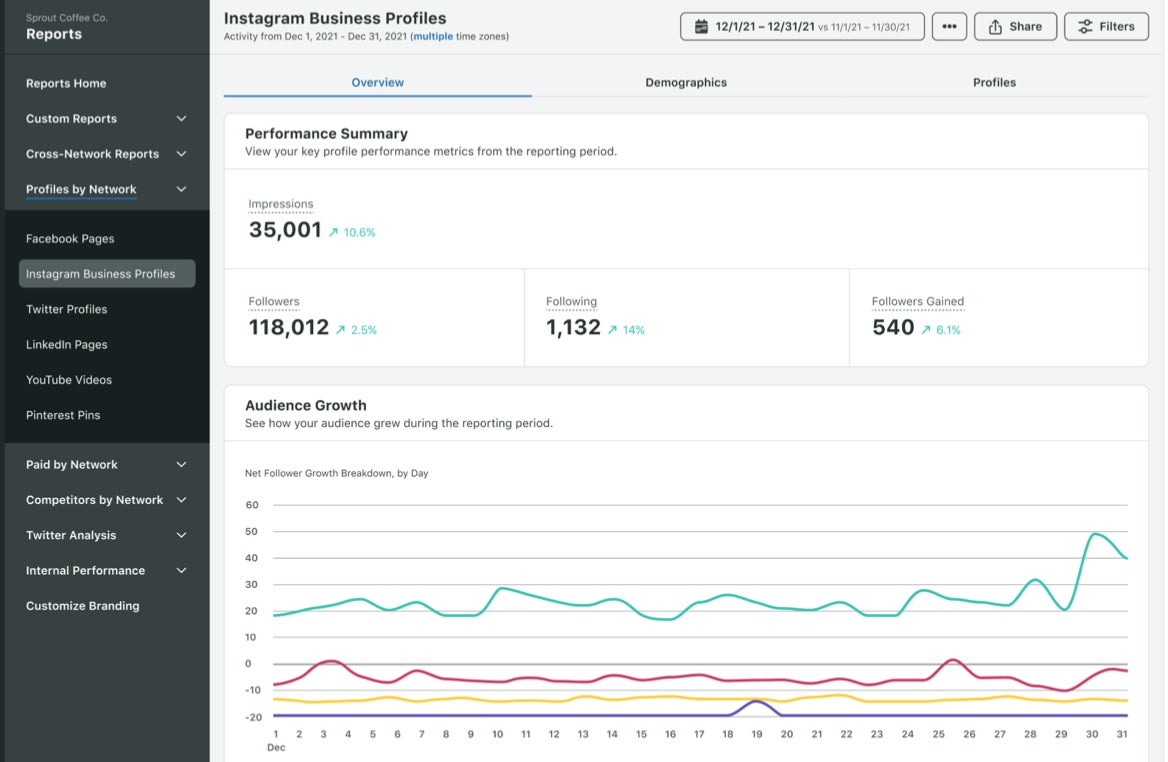The height and width of the screenshot is (762, 1168).
Task: Open the three-dot more options menu
Action: (949, 27)
